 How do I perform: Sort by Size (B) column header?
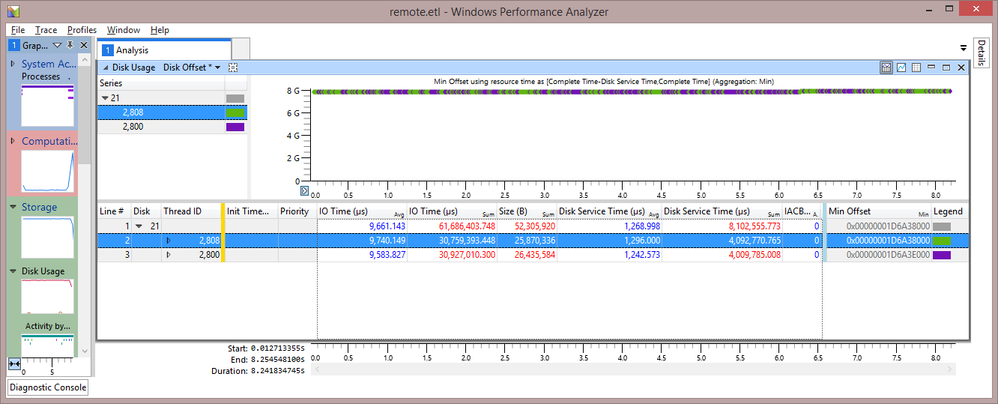click(x=527, y=211)
